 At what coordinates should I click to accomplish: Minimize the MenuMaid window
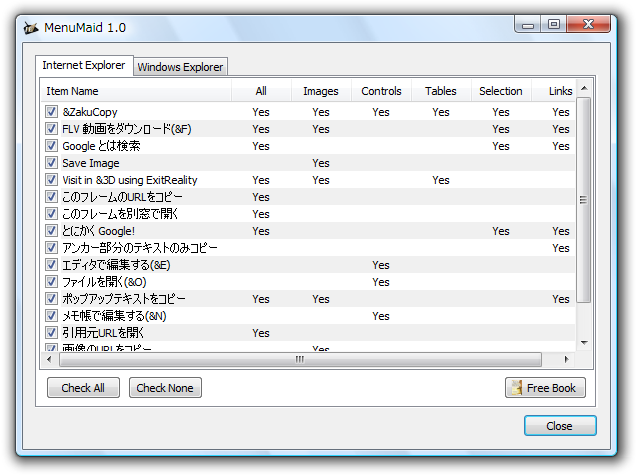click(x=528, y=24)
